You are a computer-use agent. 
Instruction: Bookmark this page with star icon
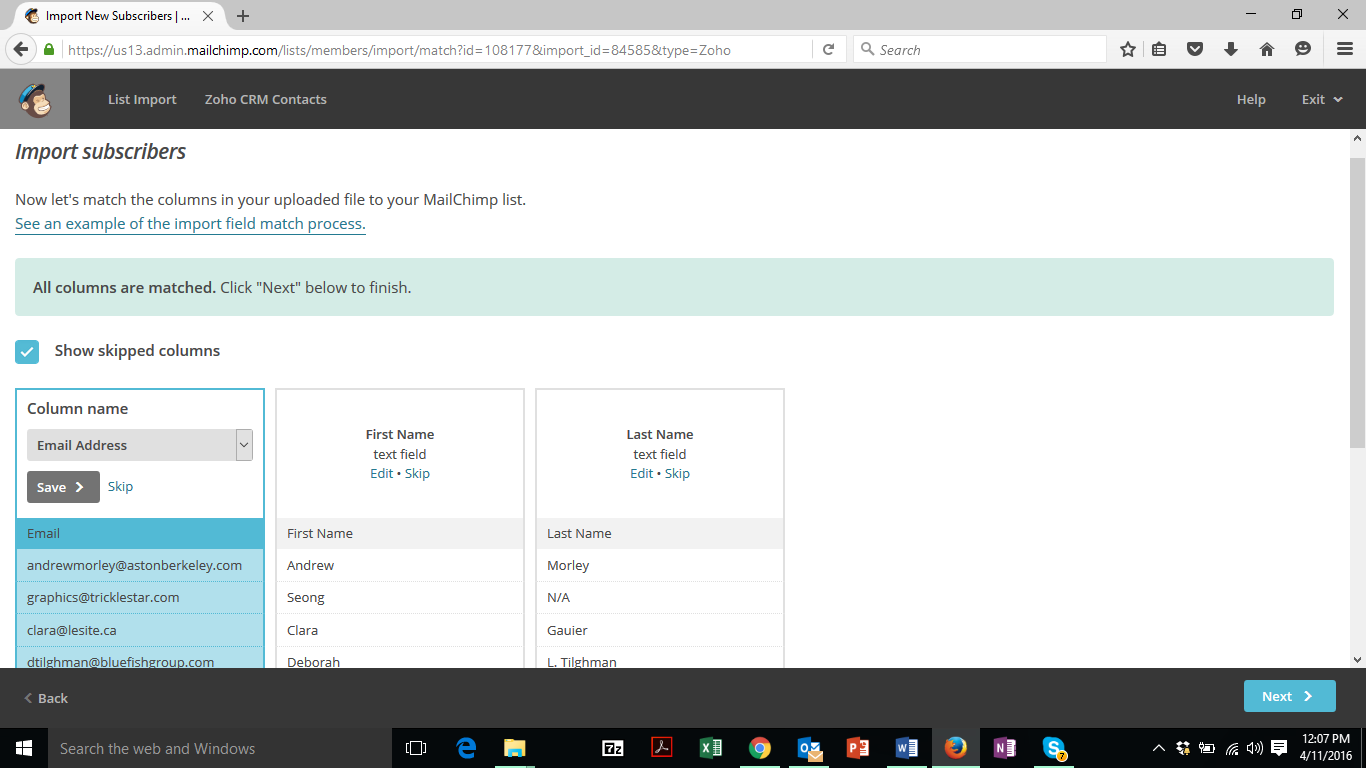pyautogui.click(x=1128, y=49)
